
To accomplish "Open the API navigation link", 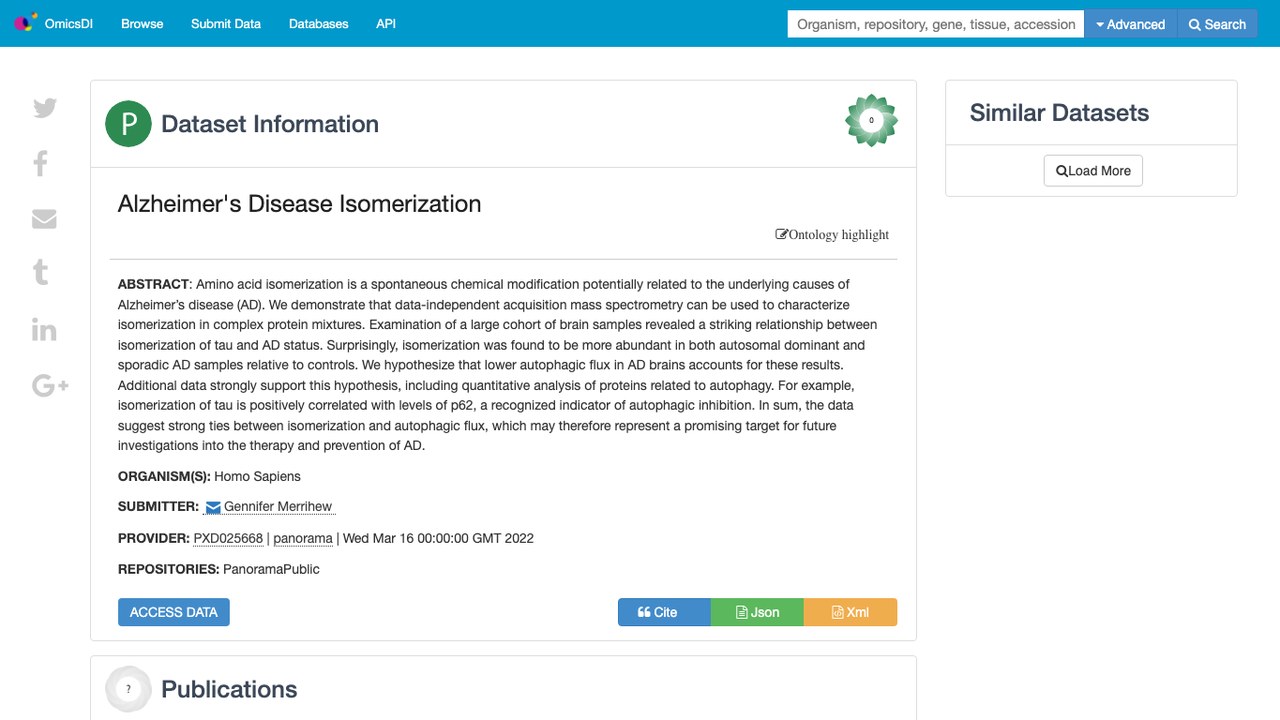I will click(386, 24).
